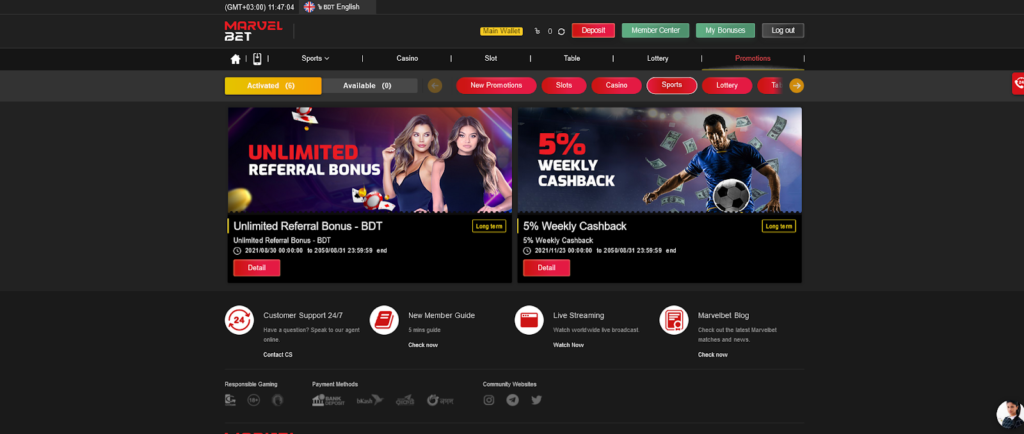Image resolution: width=1024 pixels, height=434 pixels.
Task: Open My Bonuses
Action: click(725, 31)
